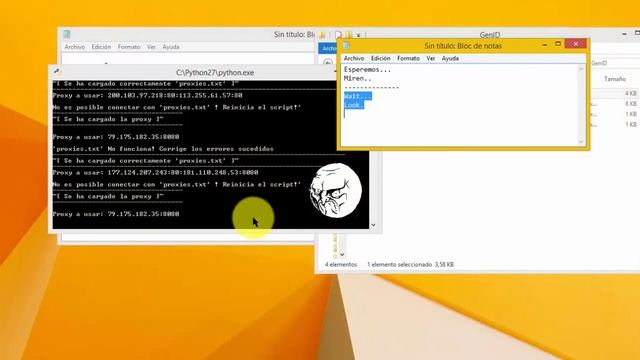Click the '4 elementos' status bar text
This screenshot has height=360, width=640.
click(341, 265)
